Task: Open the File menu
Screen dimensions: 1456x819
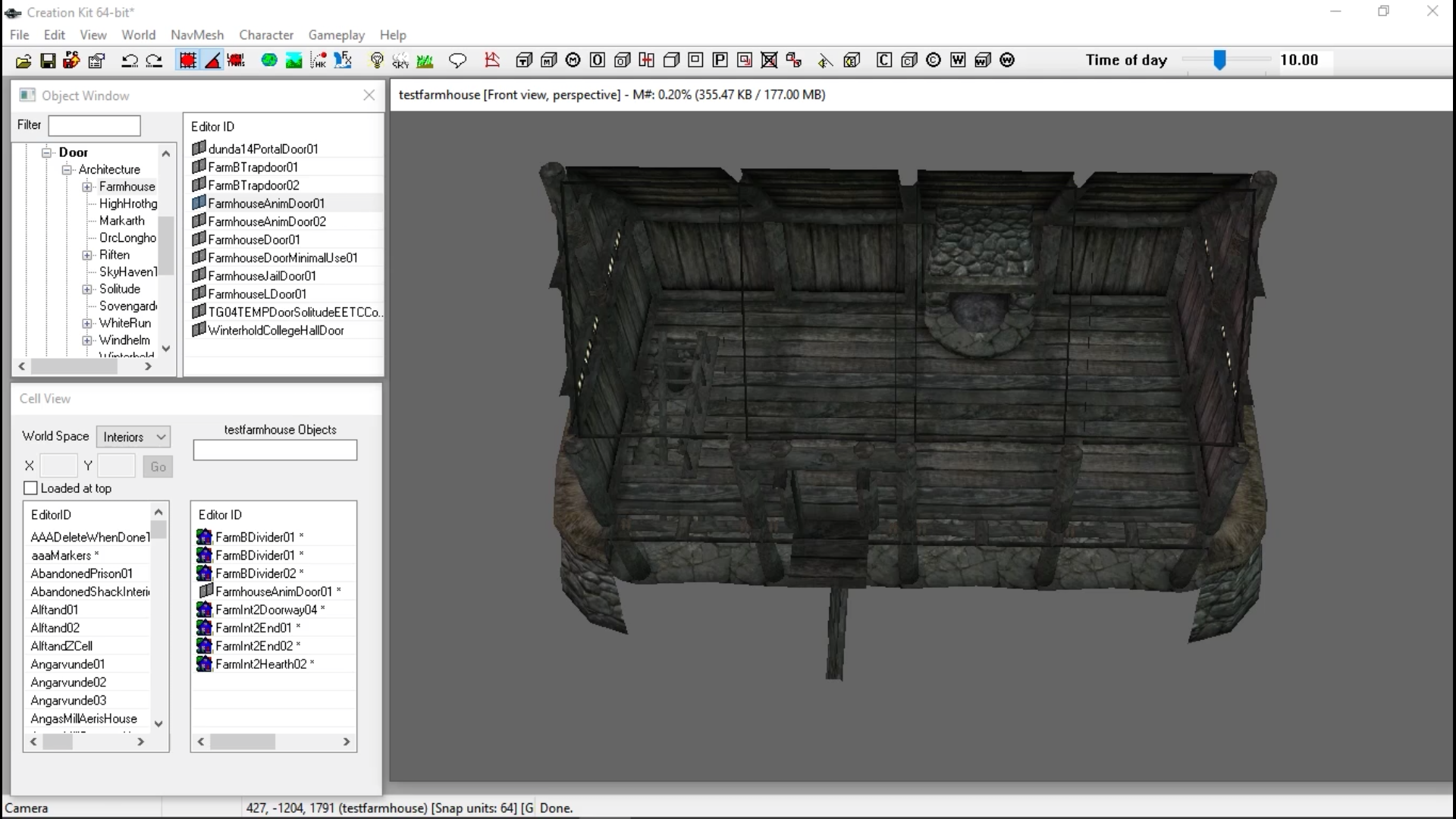Action: 20,35
